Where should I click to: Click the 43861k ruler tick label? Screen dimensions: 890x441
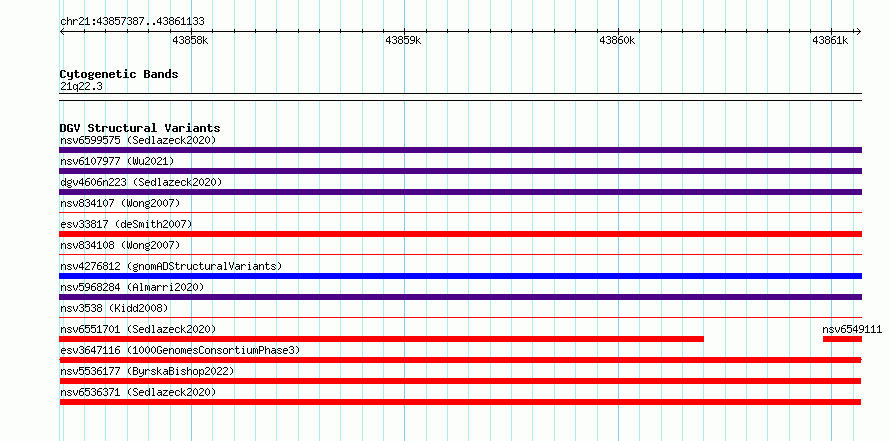(x=830, y=40)
